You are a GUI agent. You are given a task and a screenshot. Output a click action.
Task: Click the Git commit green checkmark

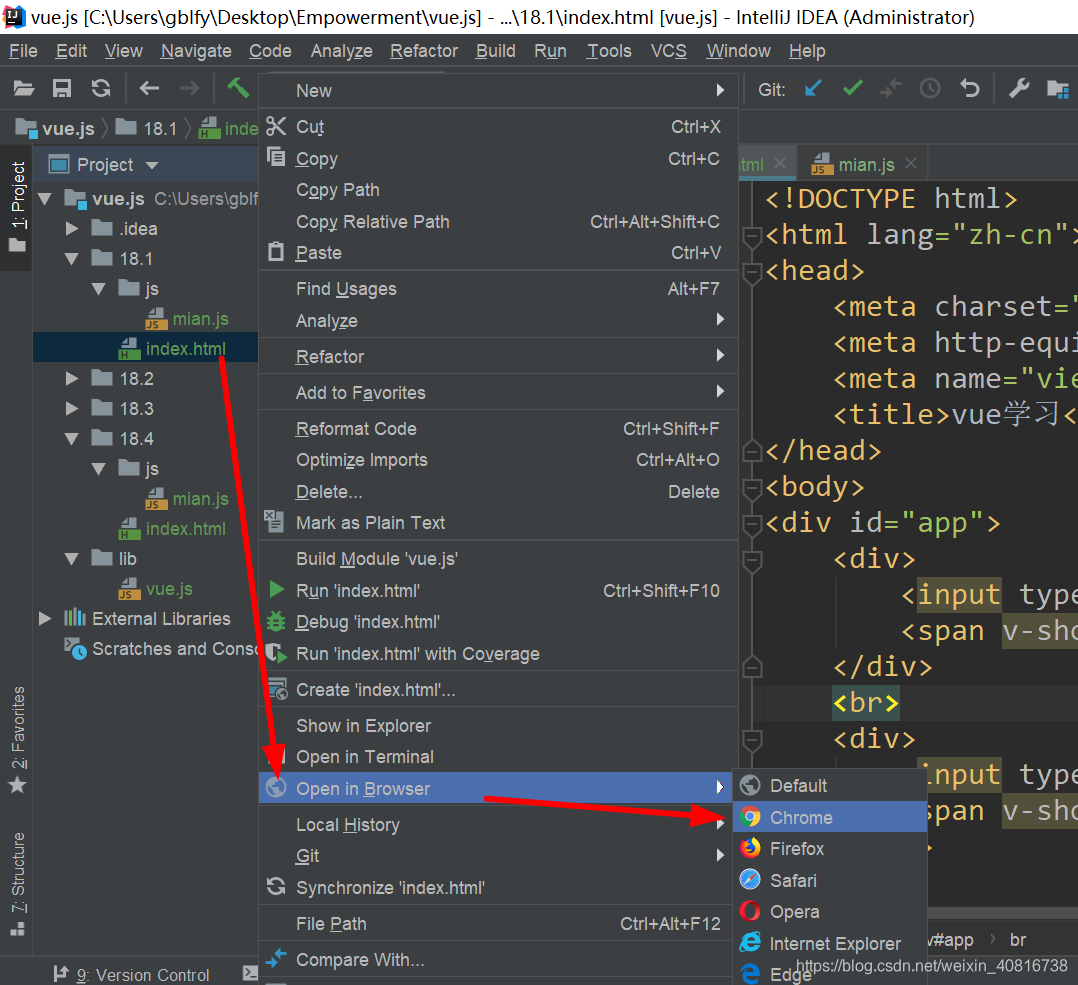click(852, 88)
